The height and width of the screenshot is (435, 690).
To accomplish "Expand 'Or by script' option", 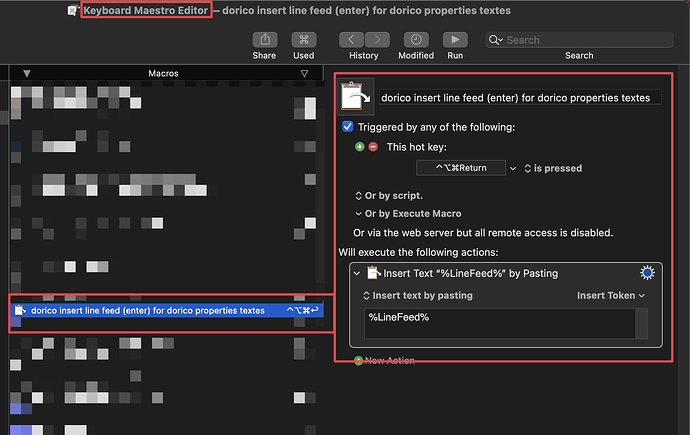I will 389,196.
